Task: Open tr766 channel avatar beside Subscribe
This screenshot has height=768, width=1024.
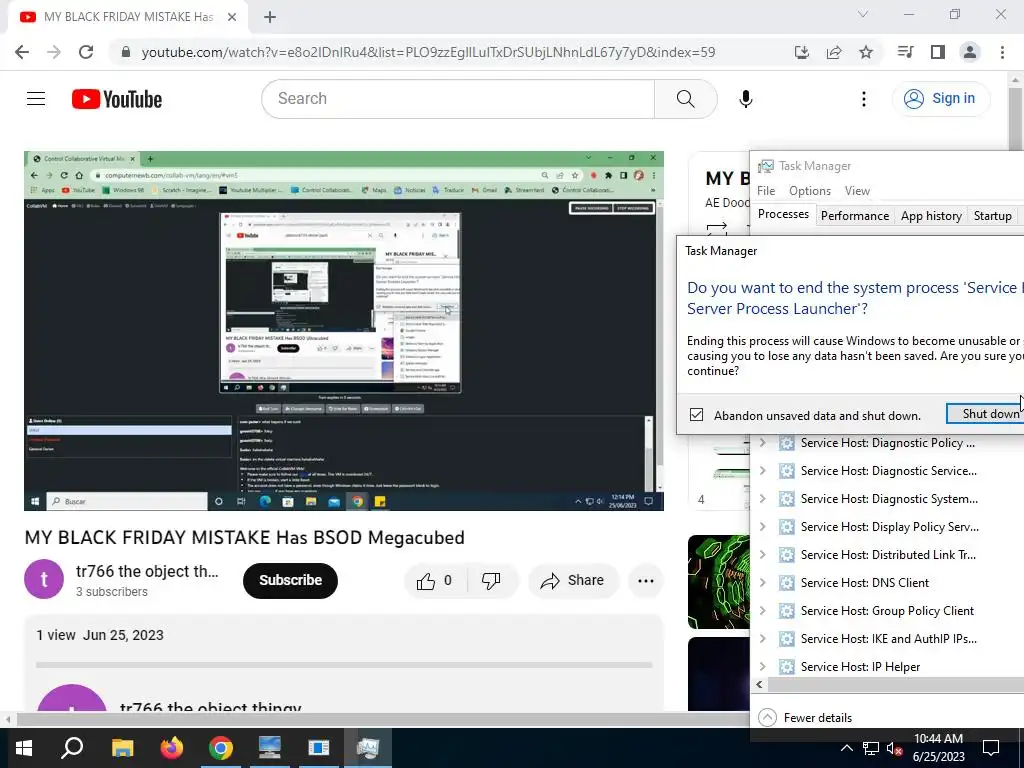Action: 44,579
